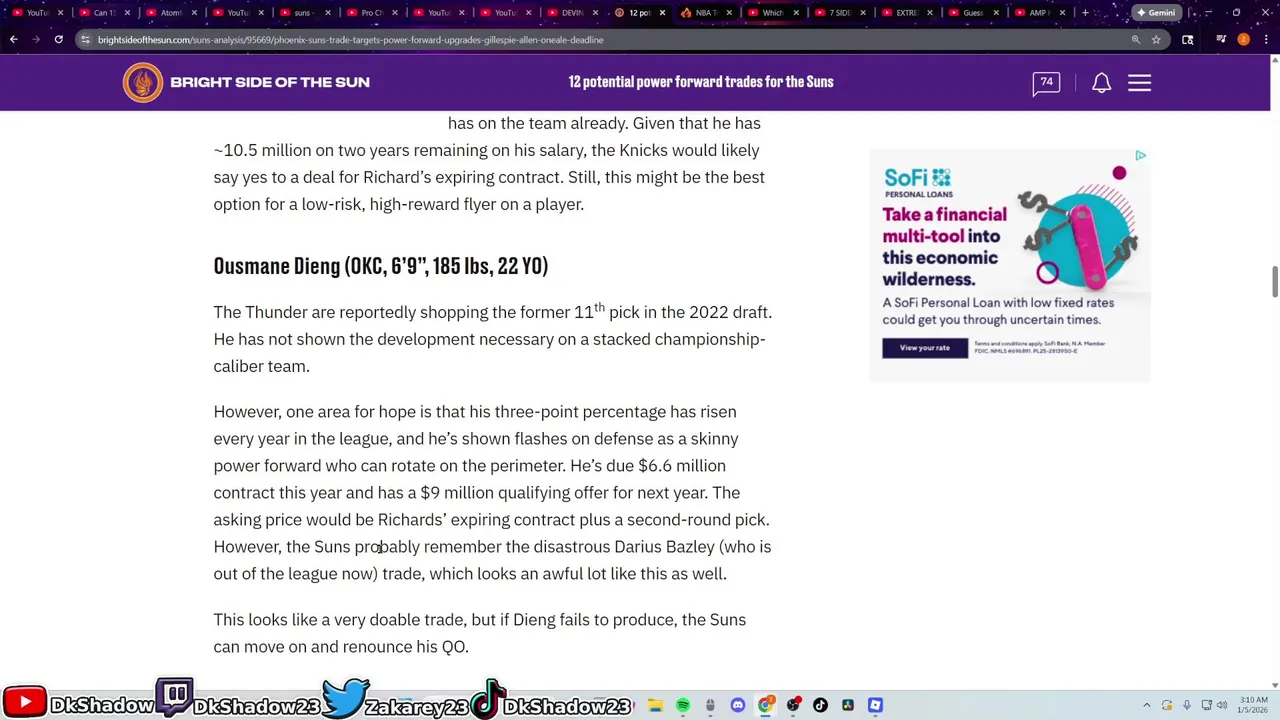Click the taskbar clock showing 3:10 AM

pos(1254,705)
